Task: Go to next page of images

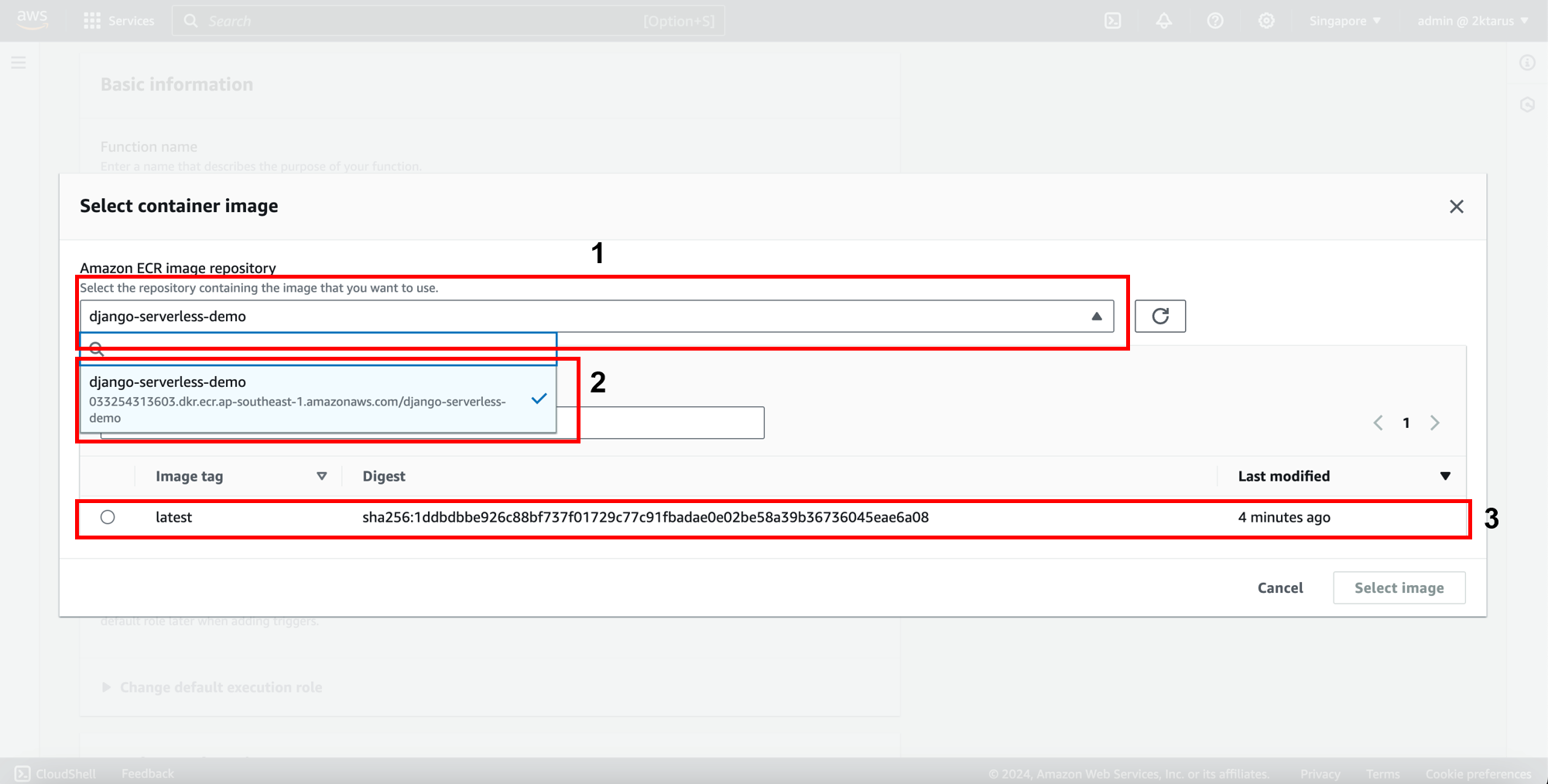Action: (1434, 423)
